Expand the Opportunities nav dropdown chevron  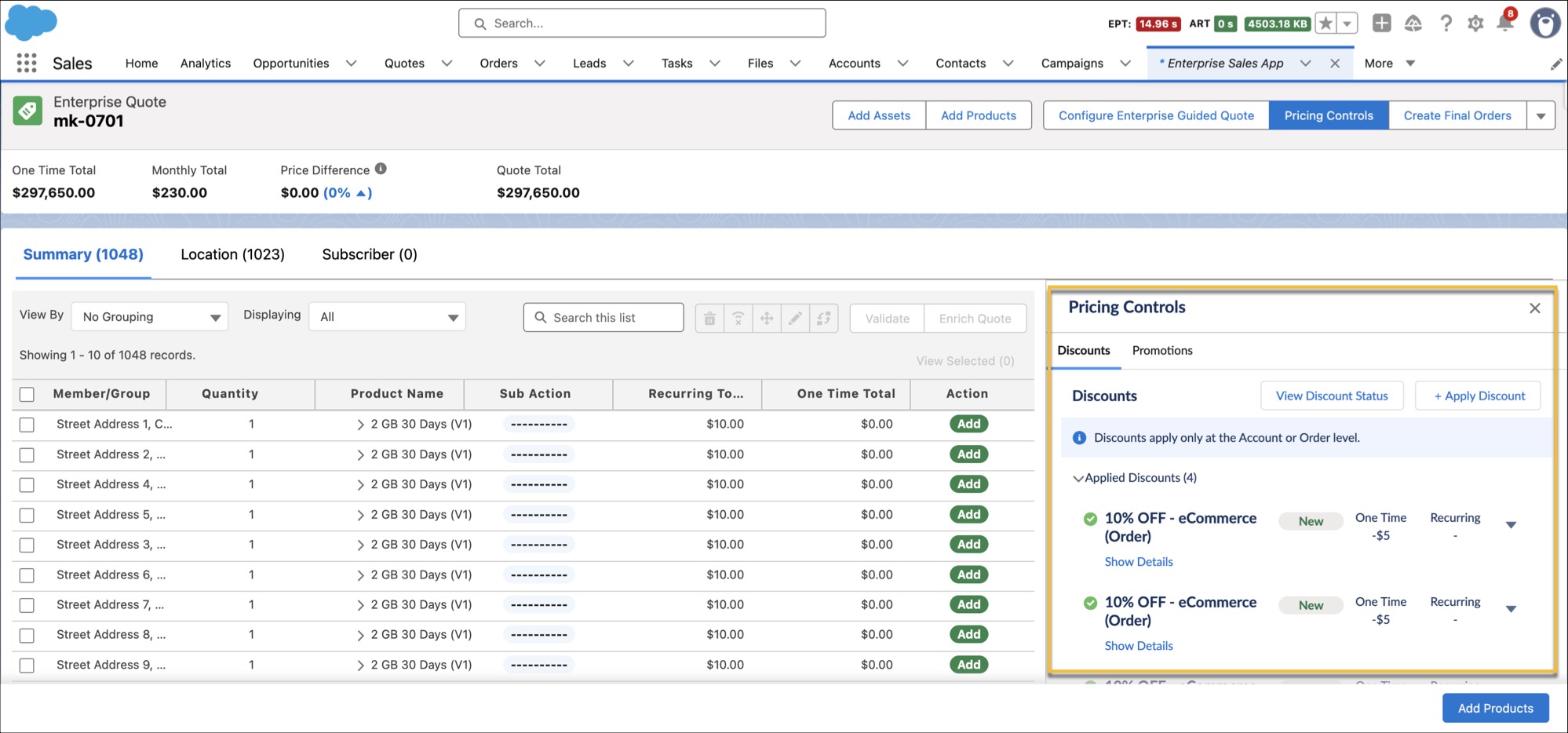pos(351,64)
